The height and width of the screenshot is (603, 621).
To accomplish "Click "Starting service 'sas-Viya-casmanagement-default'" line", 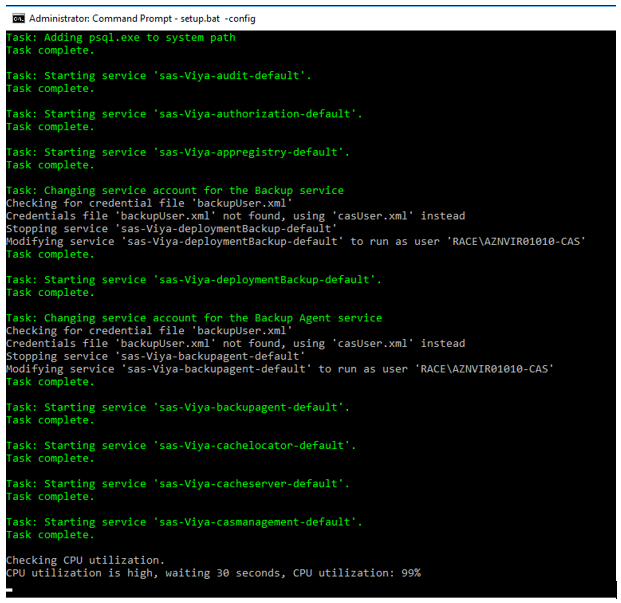I will tap(184, 522).
